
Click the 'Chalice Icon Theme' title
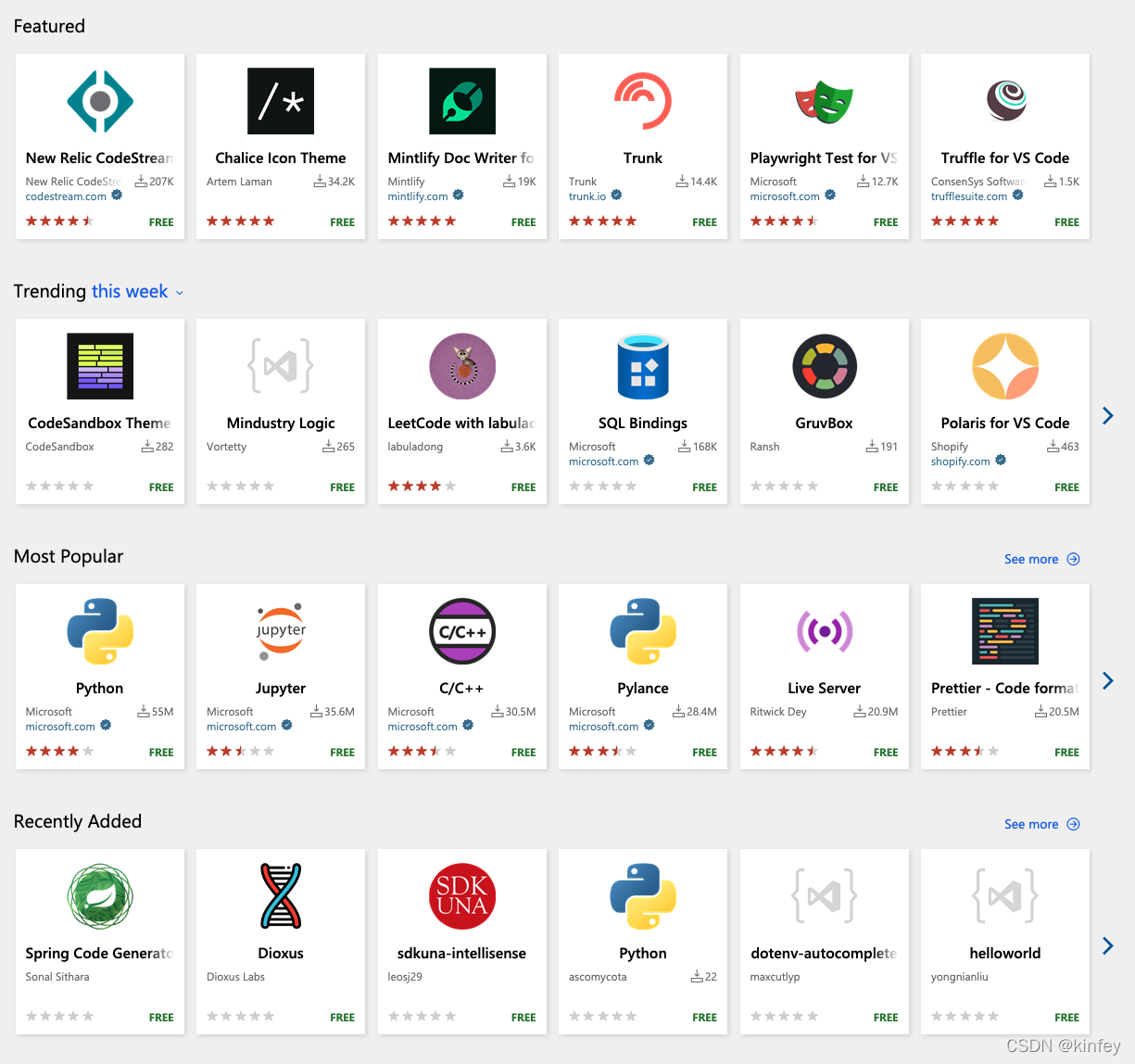(281, 158)
